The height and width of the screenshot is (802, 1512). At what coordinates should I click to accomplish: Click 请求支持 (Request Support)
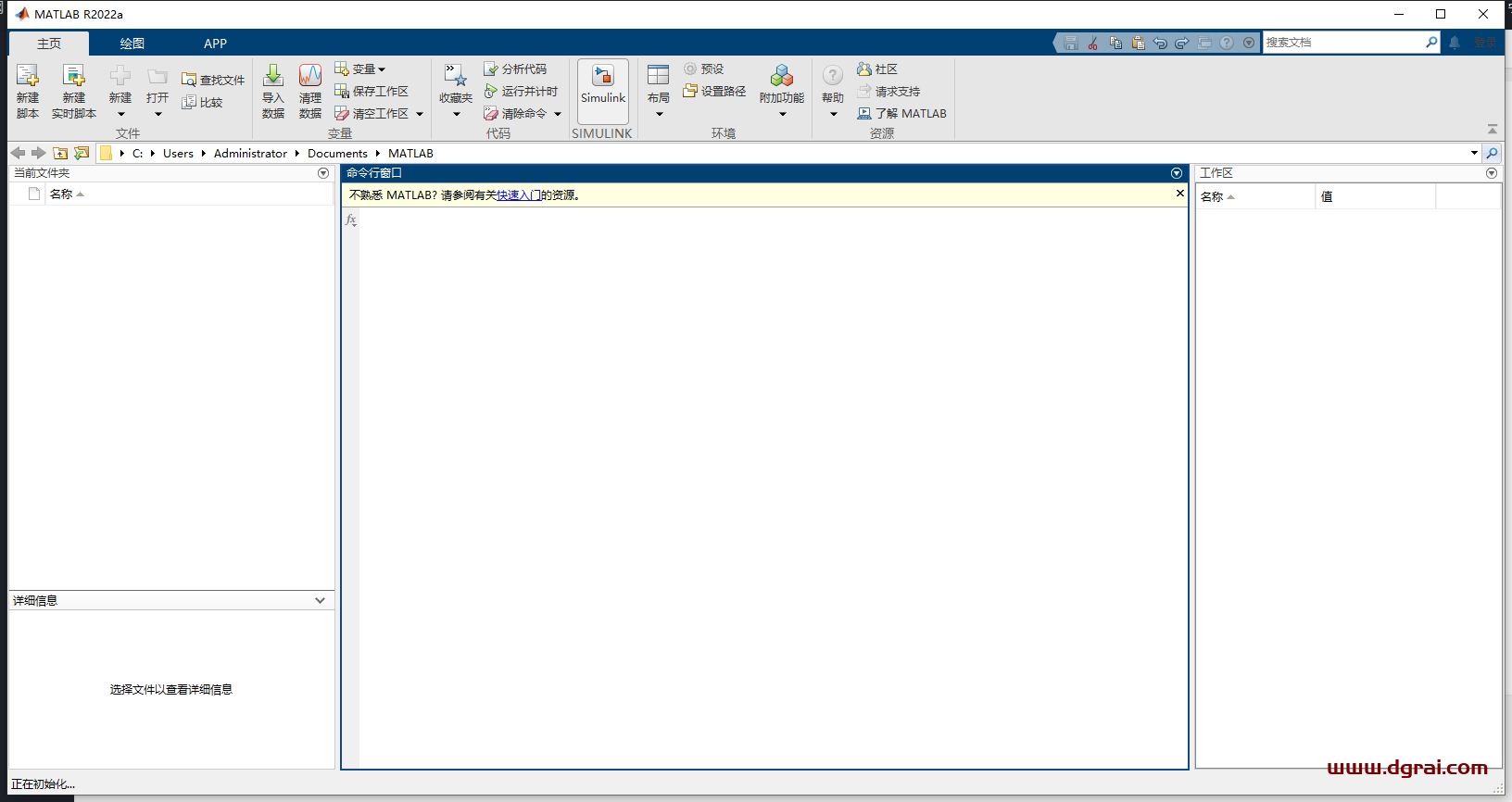point(888,92)
